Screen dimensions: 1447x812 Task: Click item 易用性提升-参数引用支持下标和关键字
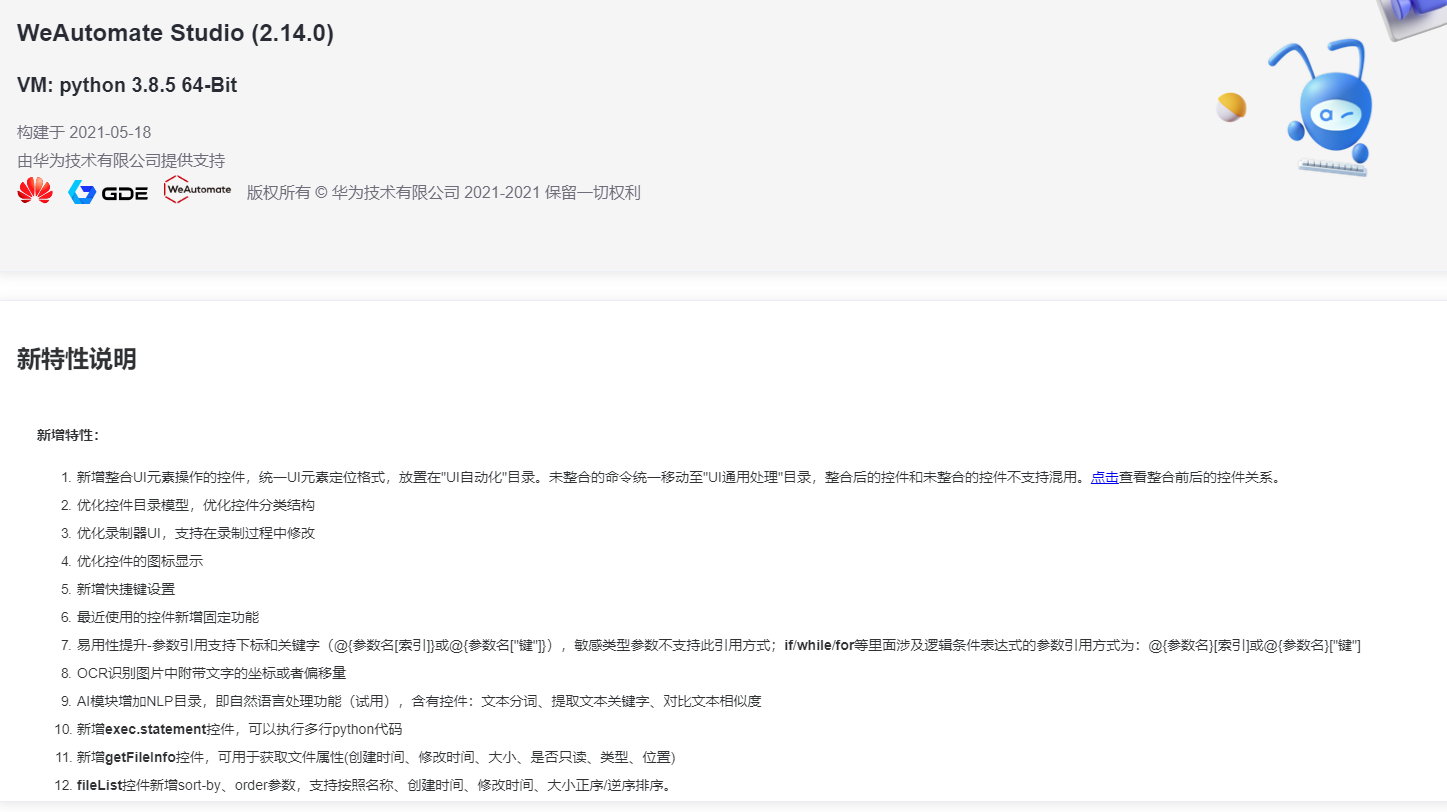[x=719, y=645]
